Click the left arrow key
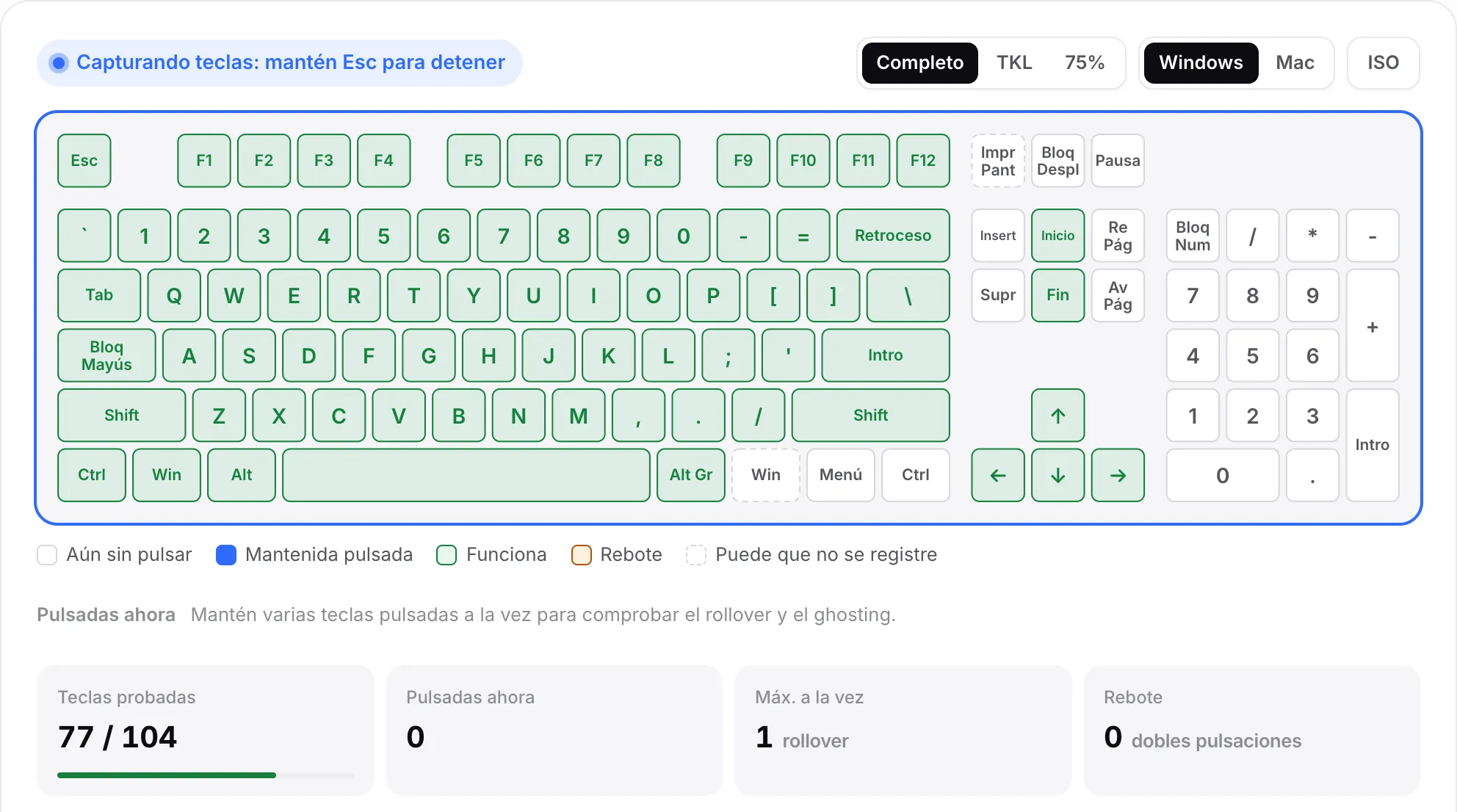Screen dimensions: 1457x812 coord(997,475)
